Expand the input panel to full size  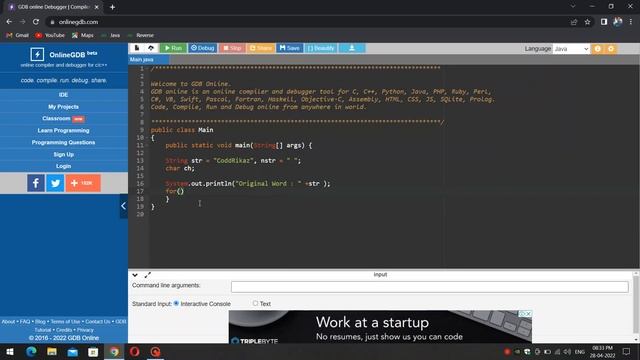coord(147,275)
